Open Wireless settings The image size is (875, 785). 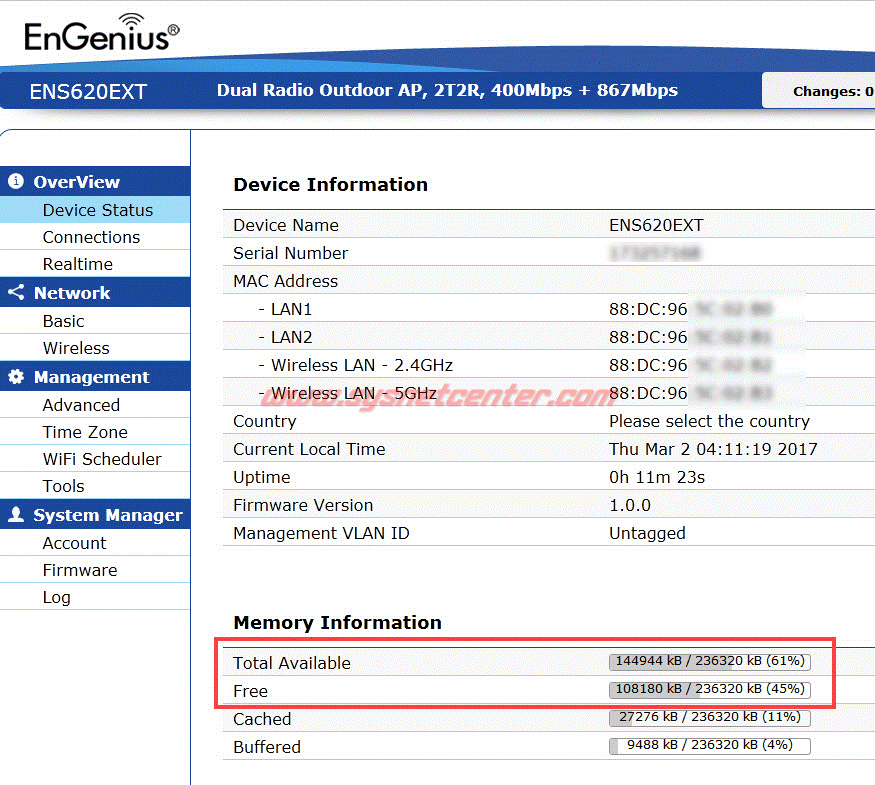point(76,348)
